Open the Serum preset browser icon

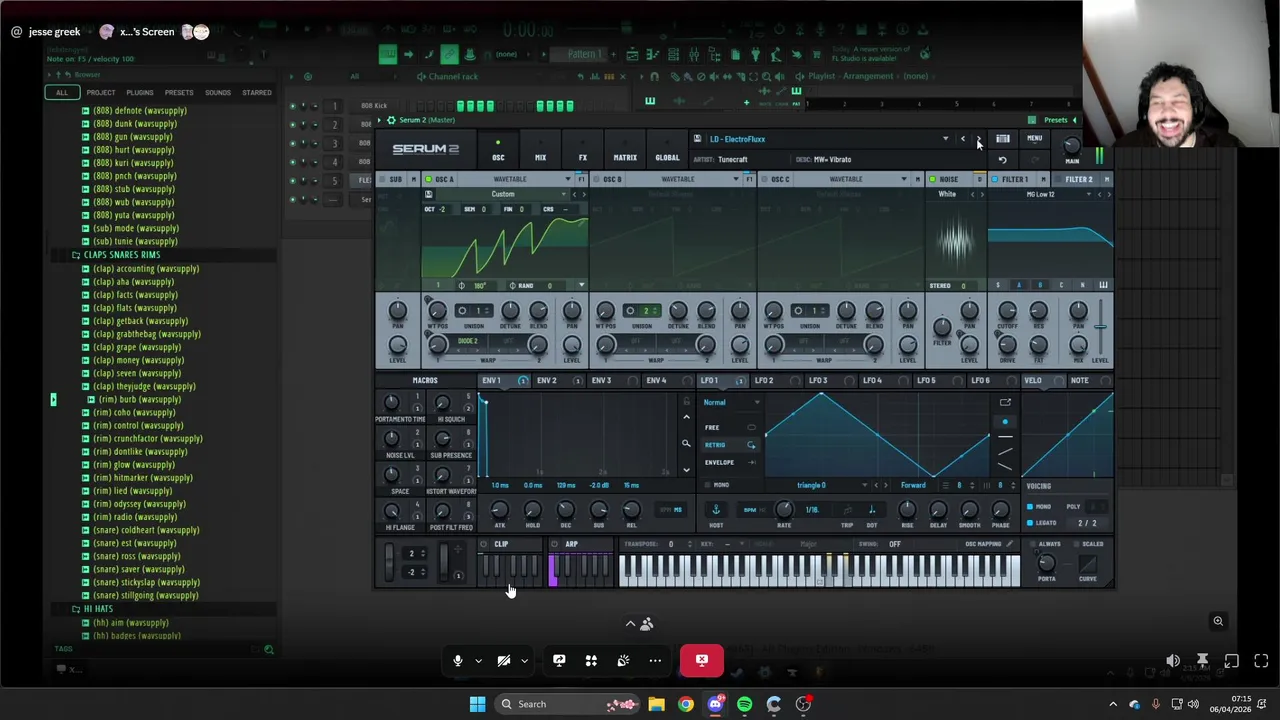click(x=1003, y=139)
